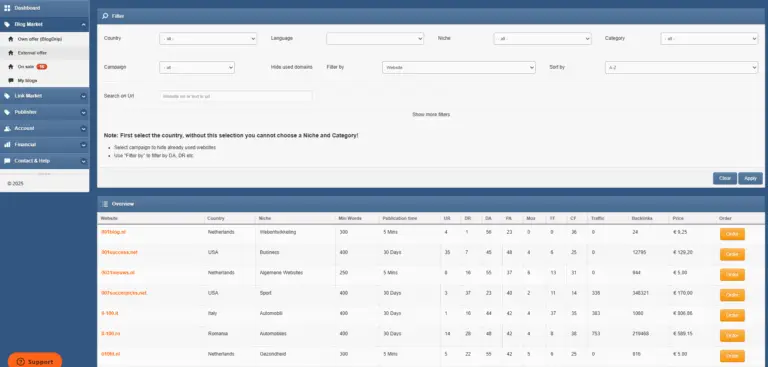Click the Apply button
The width and height of the screenshot is (768, 367).
point(750,178)
